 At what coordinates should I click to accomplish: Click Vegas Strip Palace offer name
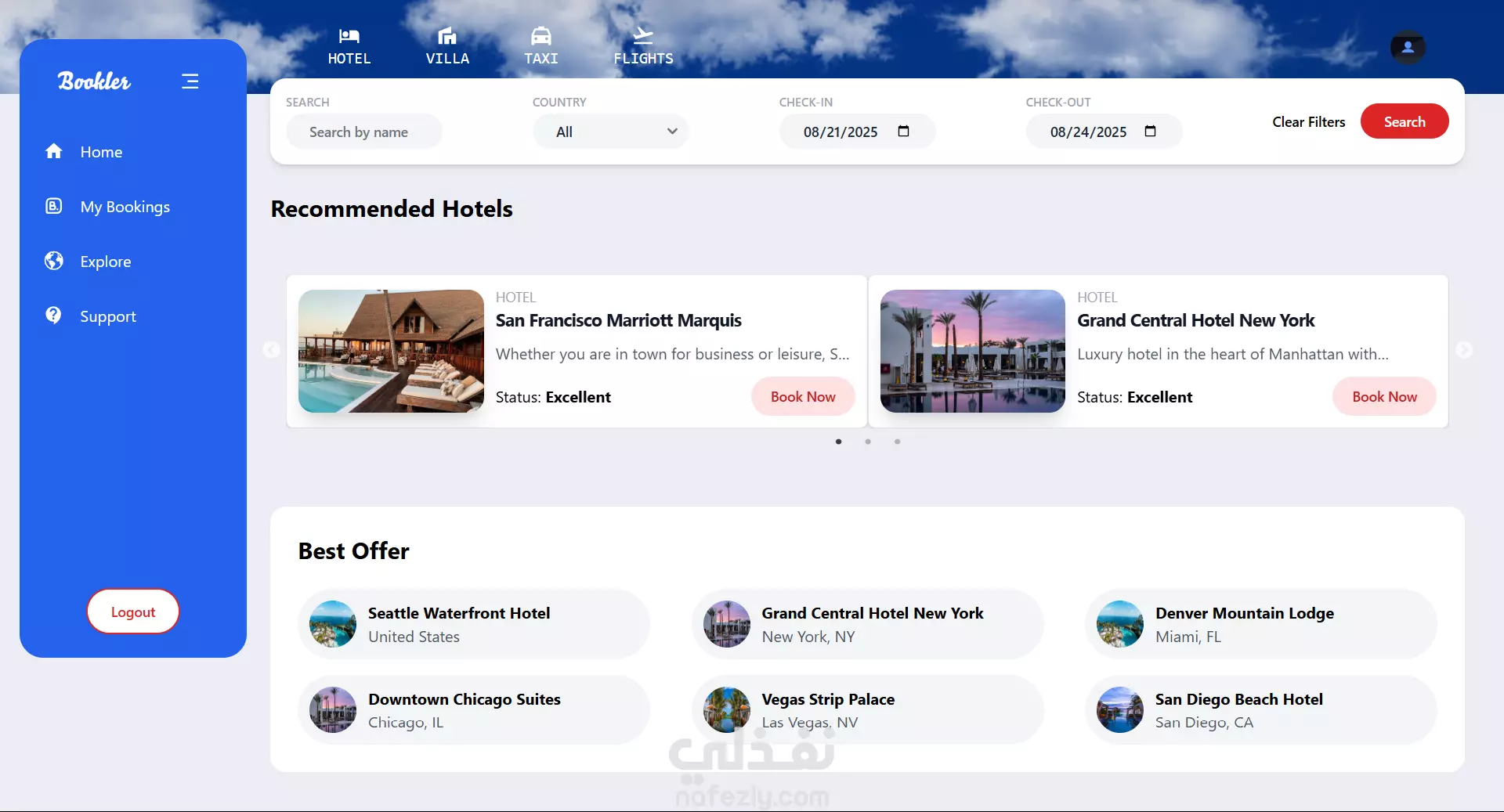pos(828,699)
